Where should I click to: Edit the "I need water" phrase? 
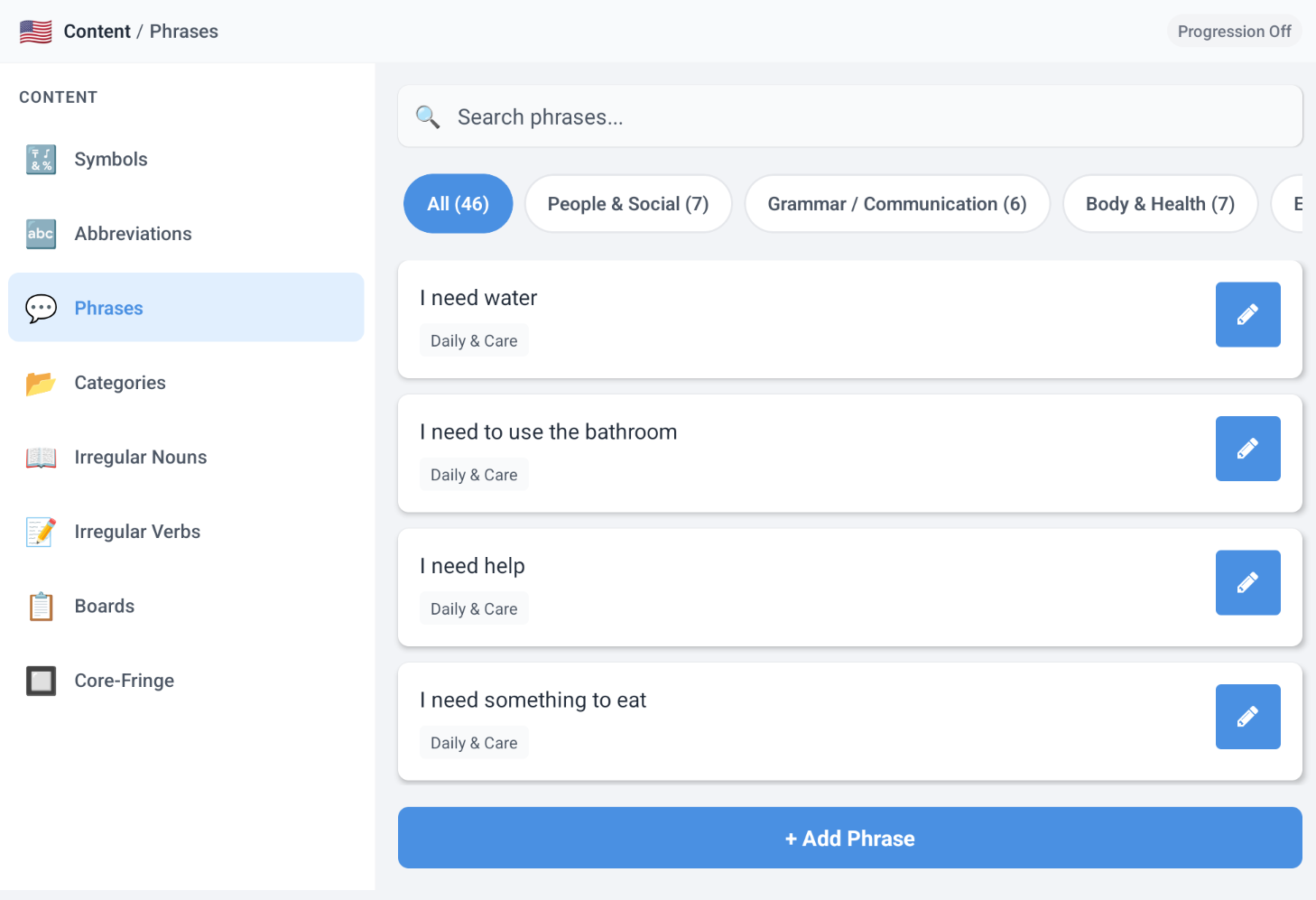coord(1247,314)
